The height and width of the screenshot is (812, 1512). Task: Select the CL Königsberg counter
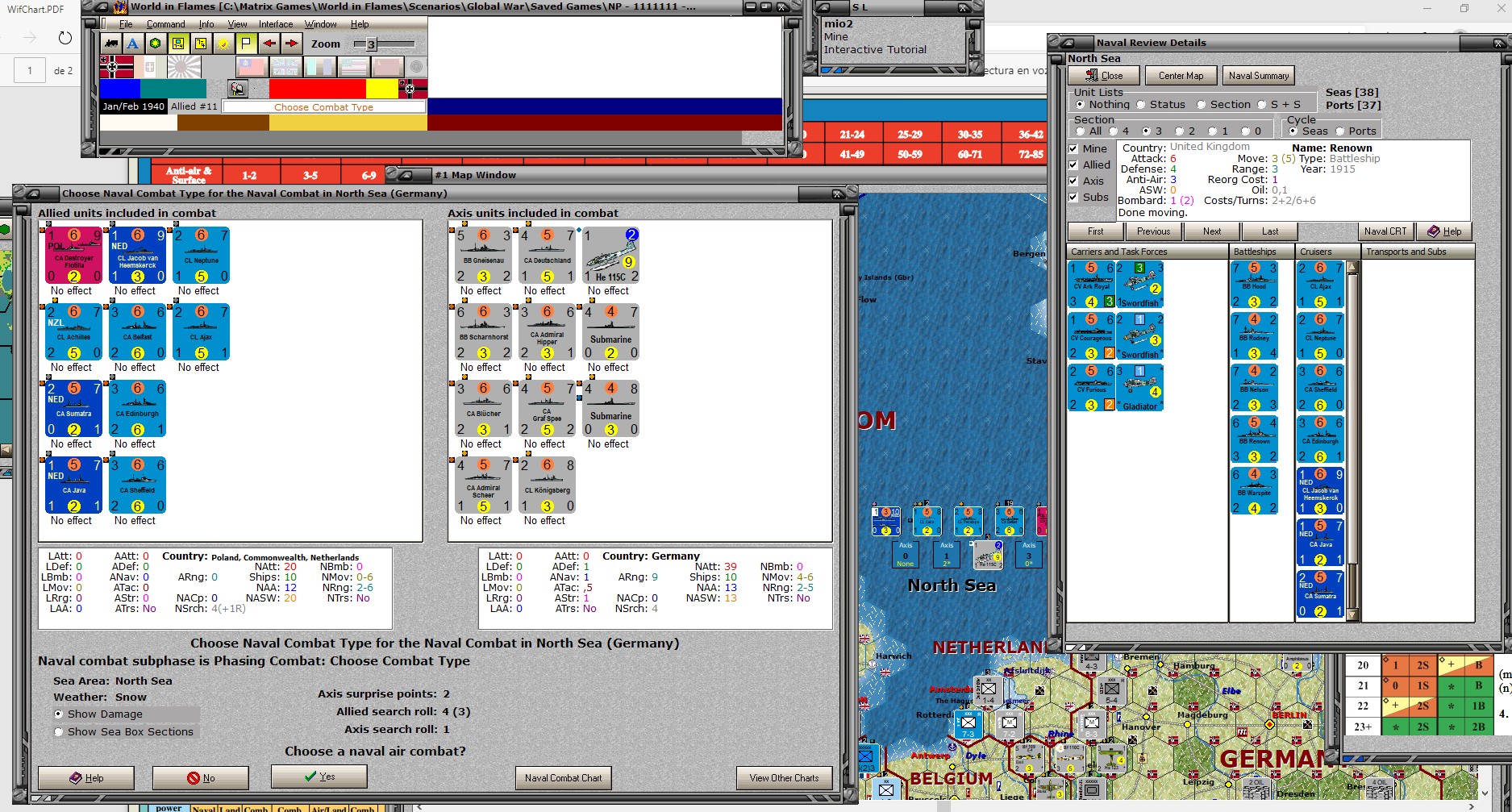pyautogui.click(x=548, y=485)
